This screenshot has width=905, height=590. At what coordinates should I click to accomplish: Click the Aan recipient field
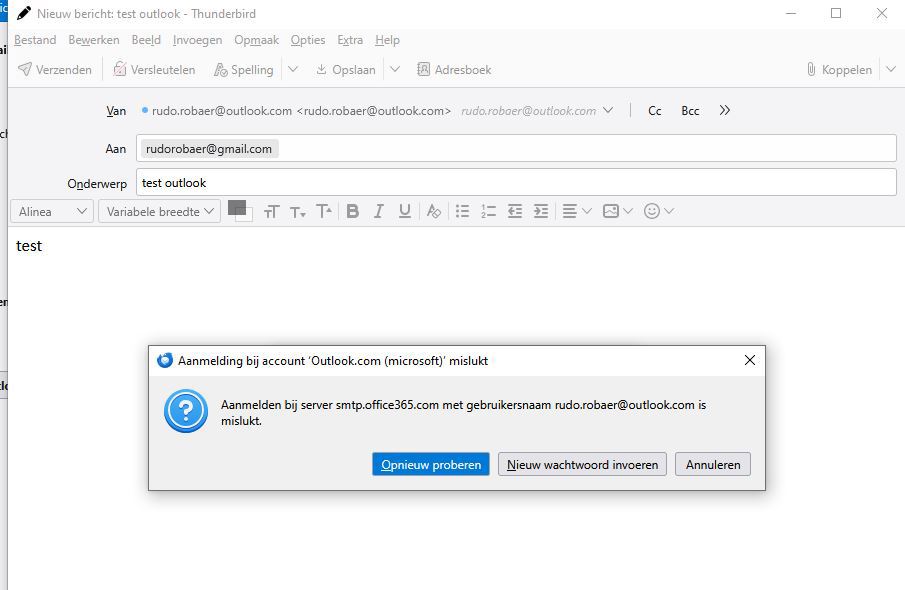516,148
